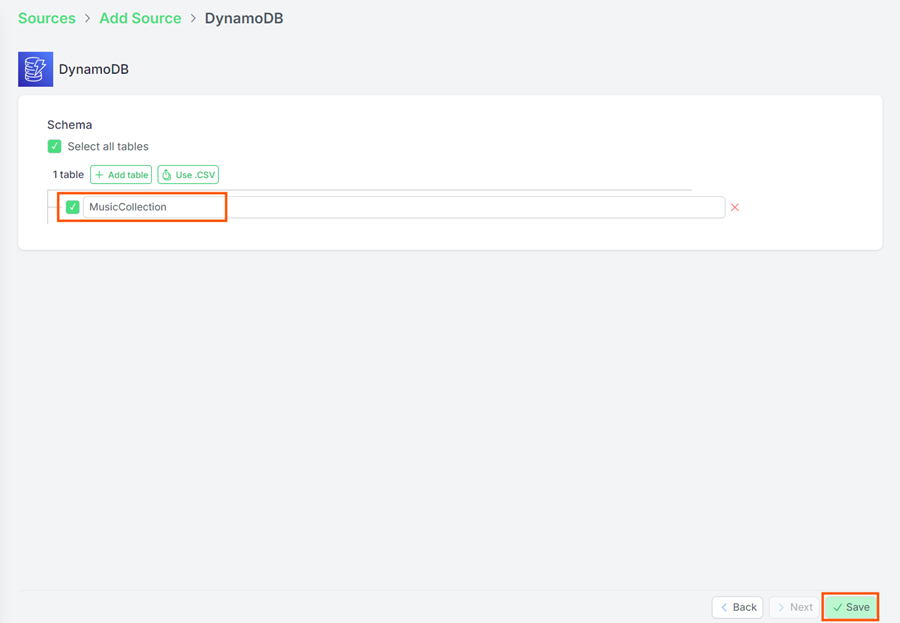The image size is (900, 623).
Task: Click the disabled Next button
Action: point(794,607)
